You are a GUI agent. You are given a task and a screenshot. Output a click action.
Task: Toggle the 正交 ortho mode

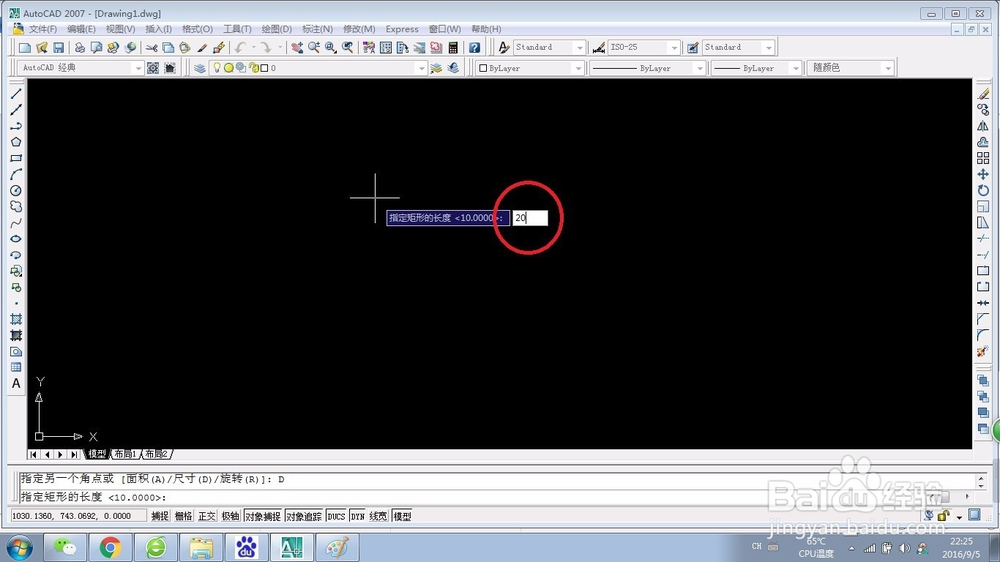(x=207, y=516)
